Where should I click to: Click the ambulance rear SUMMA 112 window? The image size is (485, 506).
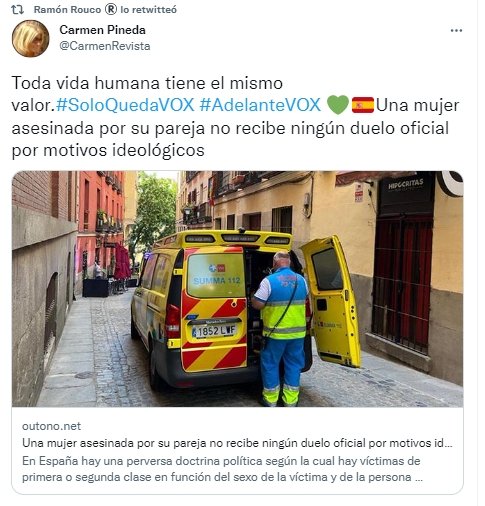click(x=216, y=275)
